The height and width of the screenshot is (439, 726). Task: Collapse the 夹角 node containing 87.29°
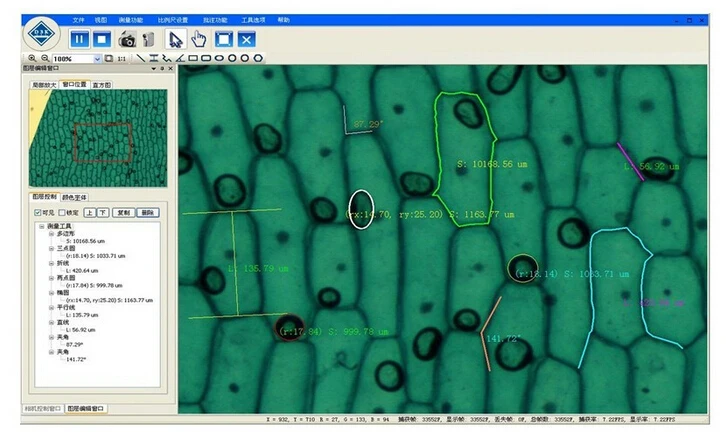[x=51, y=338]
